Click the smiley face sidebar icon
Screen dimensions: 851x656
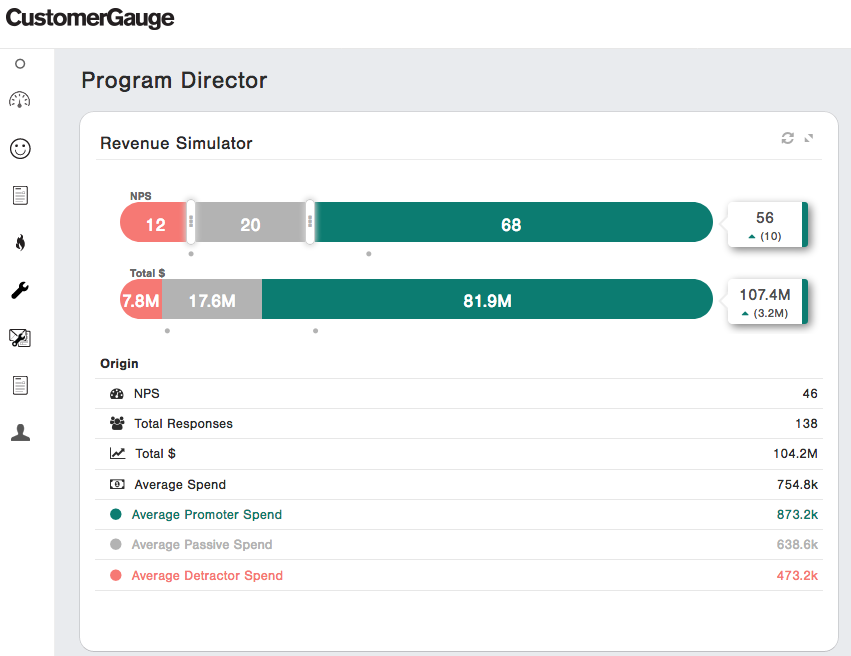coord(20,148)
